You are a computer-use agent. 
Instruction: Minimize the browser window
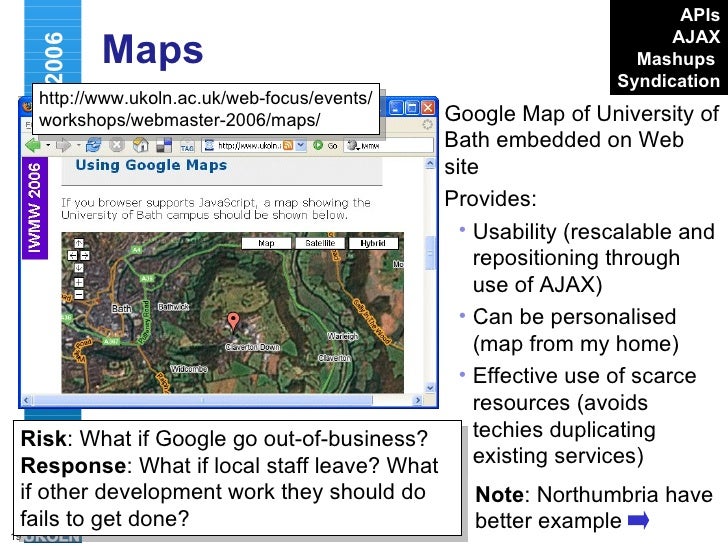pyautogui.click(x=396, y=108)
